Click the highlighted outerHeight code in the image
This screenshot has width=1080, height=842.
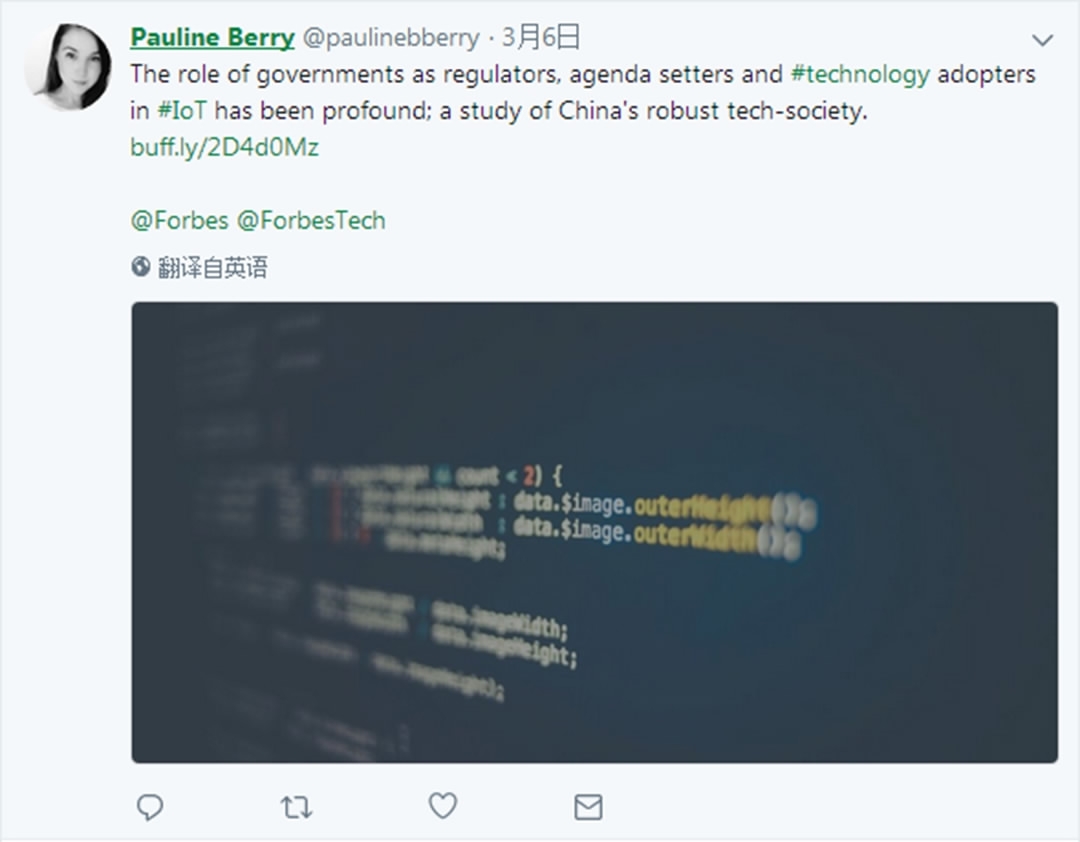[702, 506]
